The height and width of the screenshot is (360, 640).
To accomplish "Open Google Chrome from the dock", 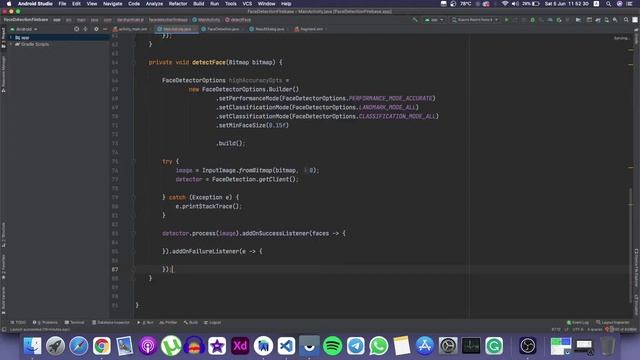I will (x=102, y=346).
